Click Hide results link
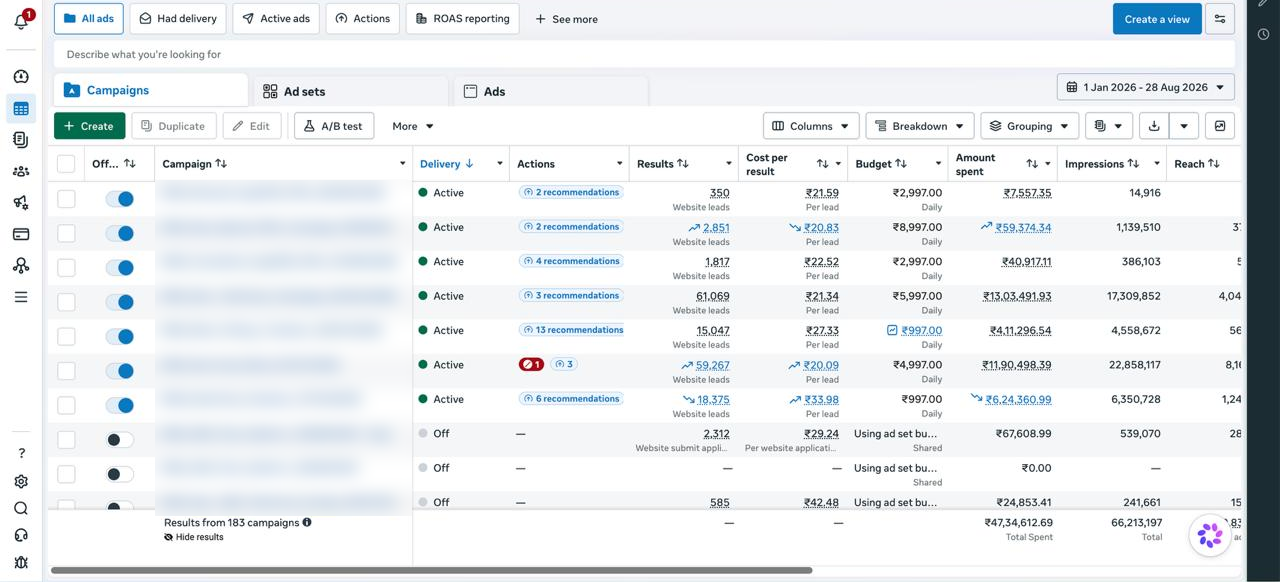The width and height of the screenshot is (1280, 582). click(x=194, y=537)
